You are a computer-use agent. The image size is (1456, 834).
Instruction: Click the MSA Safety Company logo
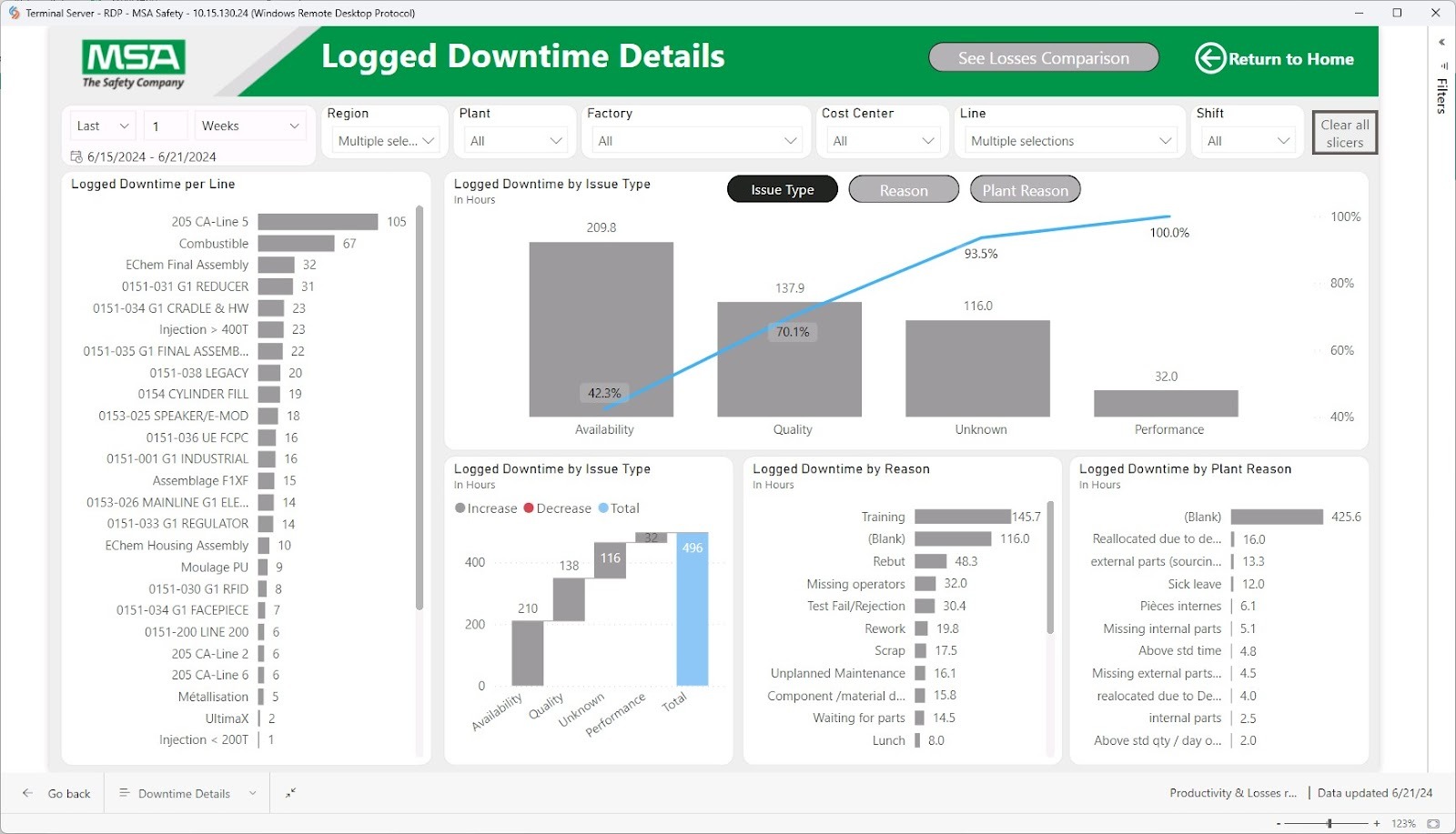pos(134,63)
